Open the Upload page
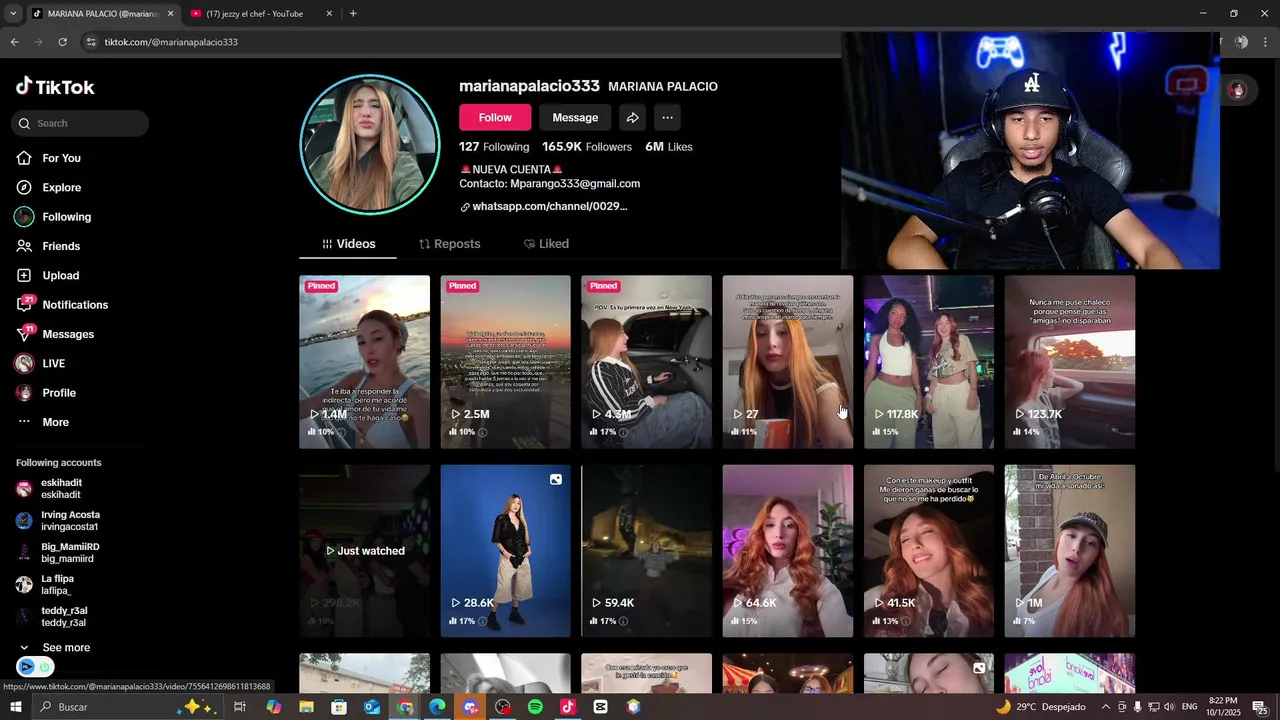 coord(48,275)
